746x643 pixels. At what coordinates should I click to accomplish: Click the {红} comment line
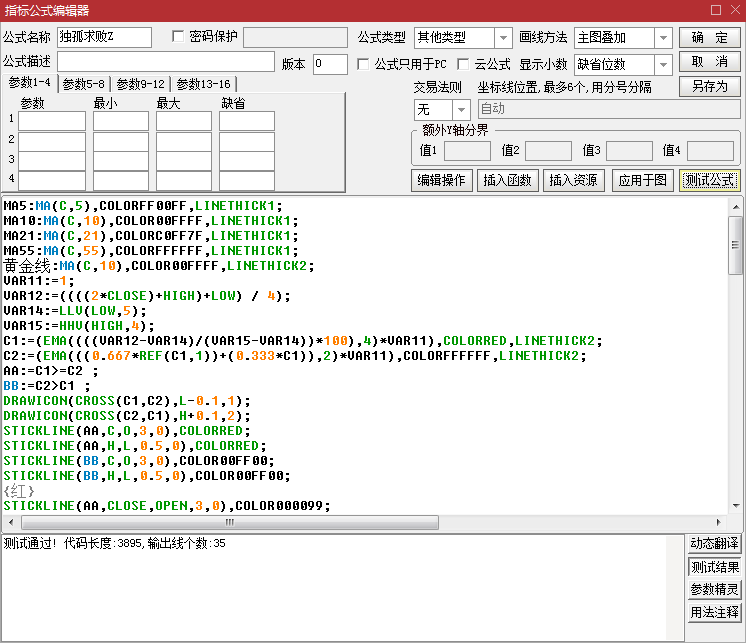19,491
